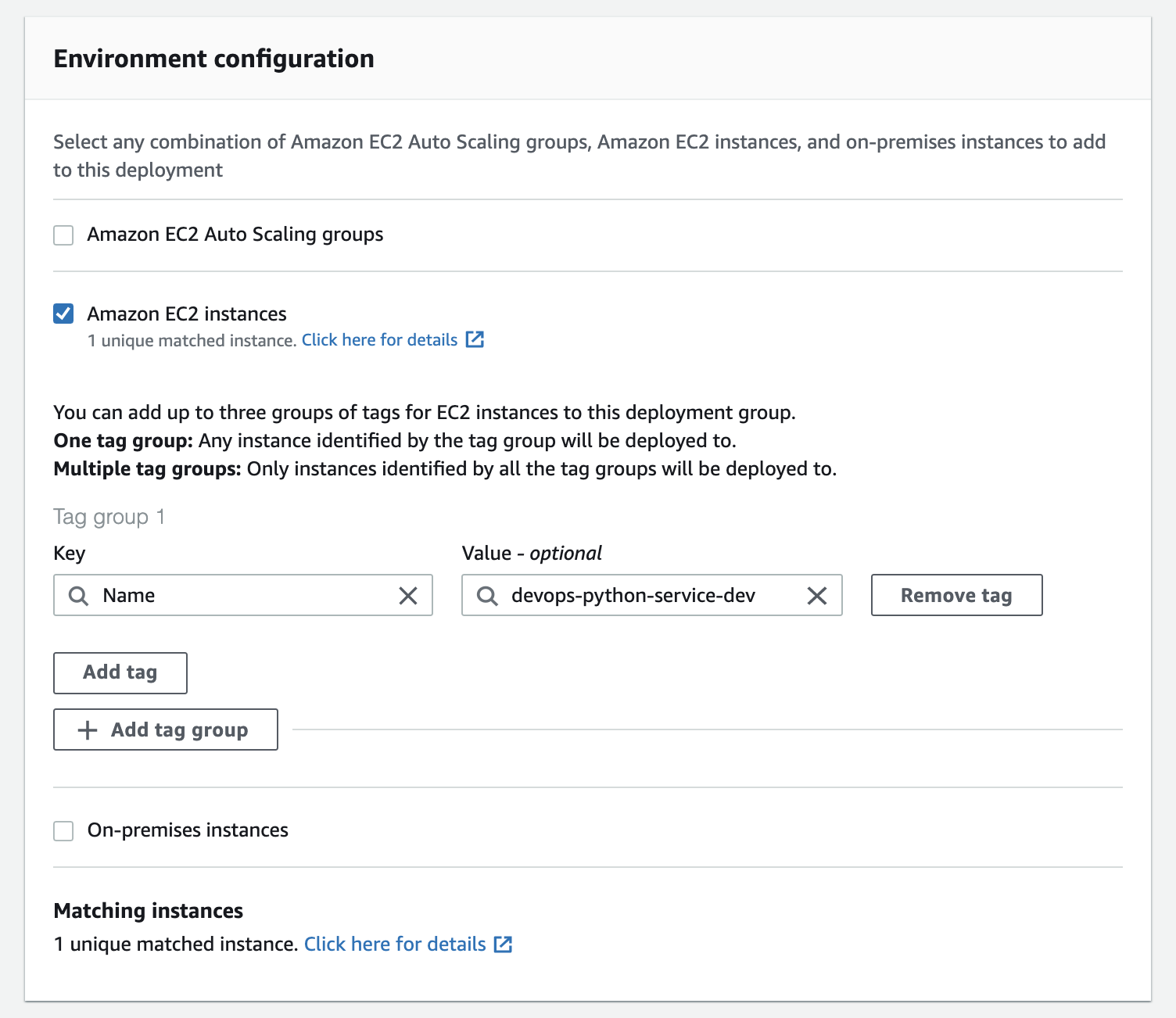
Task: Click plus icon on Add tag group
Action: click(88, 730)
